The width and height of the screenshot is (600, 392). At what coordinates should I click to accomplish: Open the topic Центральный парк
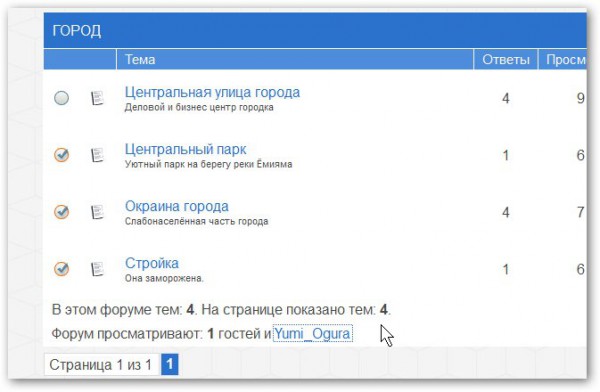pos(186,149)
